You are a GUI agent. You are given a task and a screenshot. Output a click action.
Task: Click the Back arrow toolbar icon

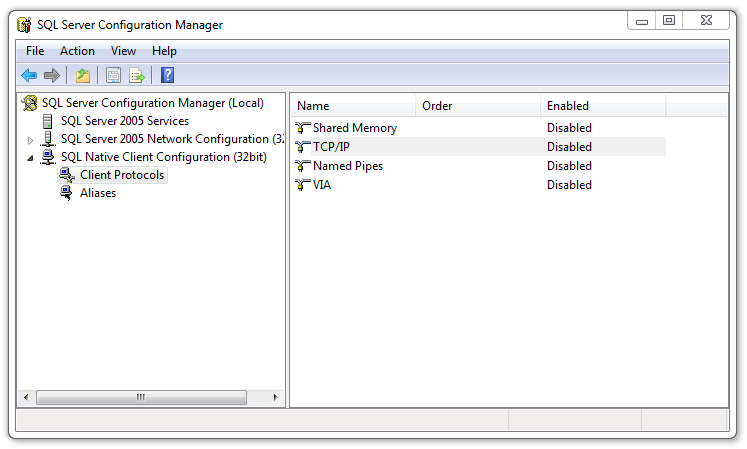point(29,75)
